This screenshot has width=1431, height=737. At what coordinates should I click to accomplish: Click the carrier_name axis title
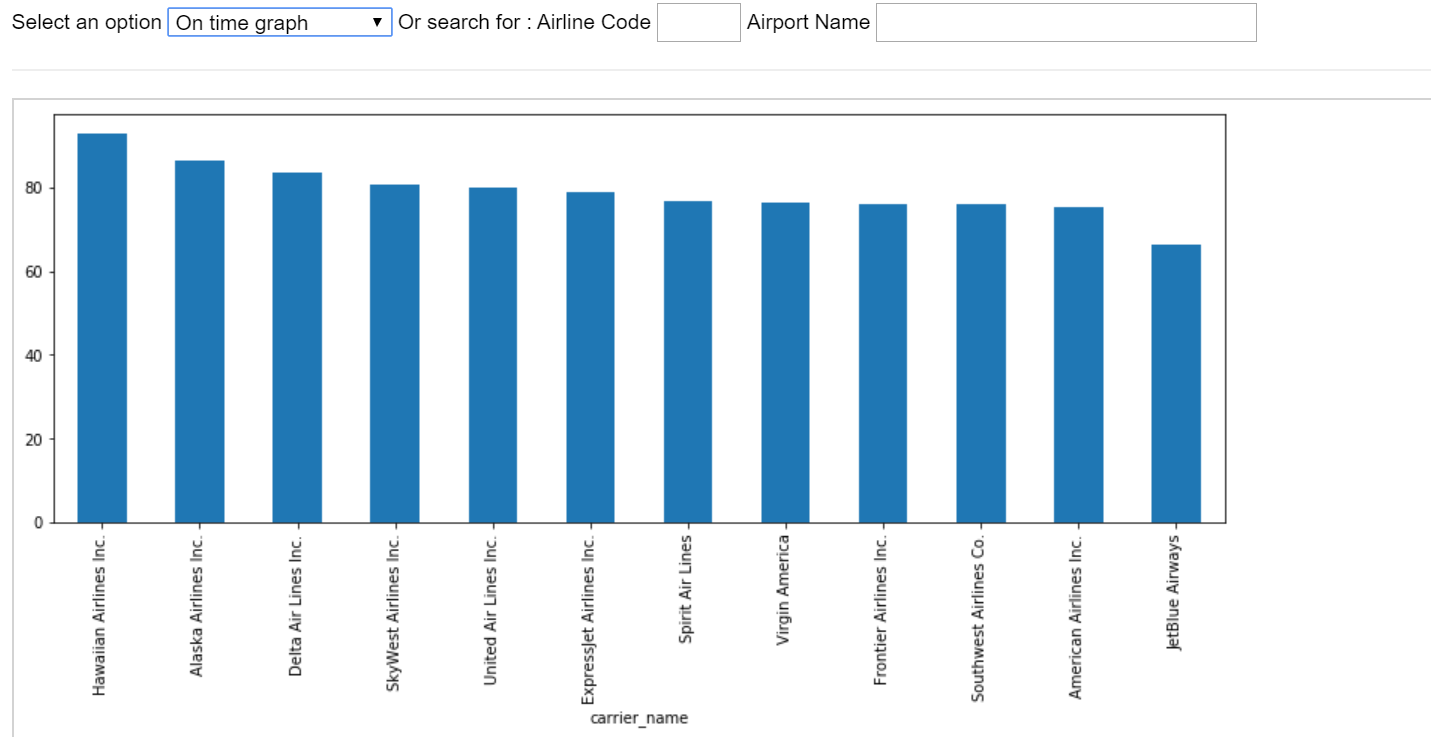(x=639, y=718)
